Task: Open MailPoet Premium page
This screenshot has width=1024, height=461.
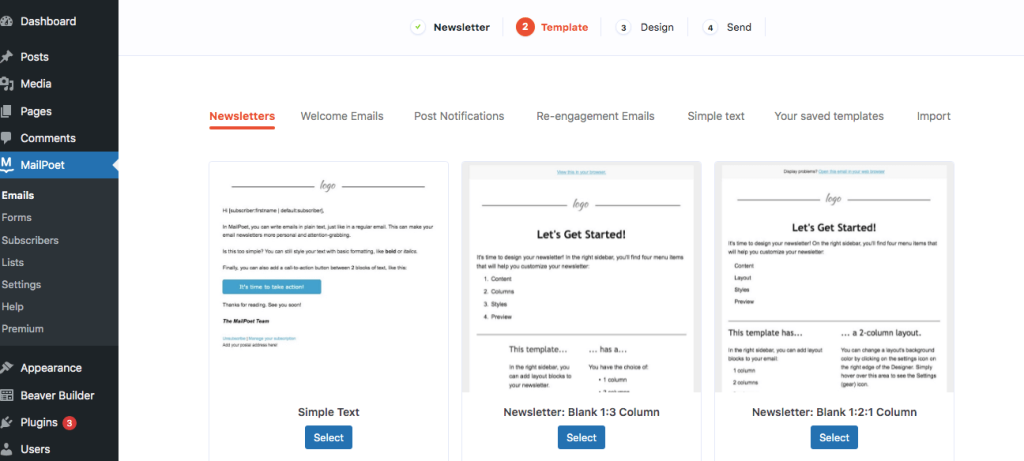Action: click(22, 329)
